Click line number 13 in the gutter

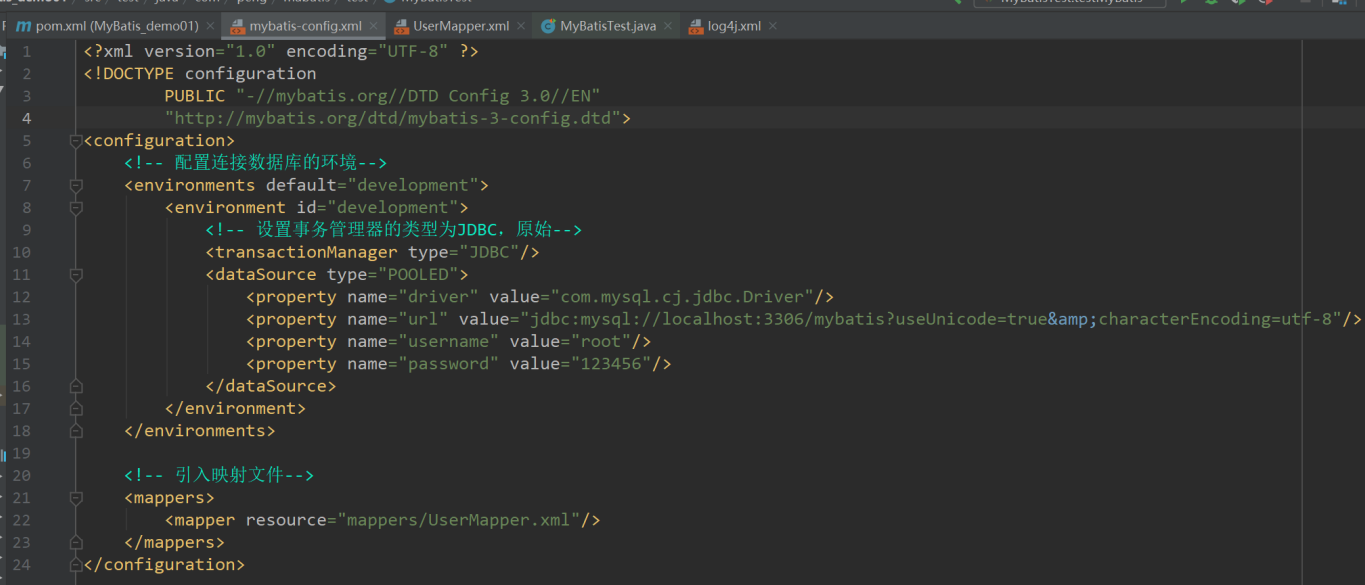pos(22,319)
